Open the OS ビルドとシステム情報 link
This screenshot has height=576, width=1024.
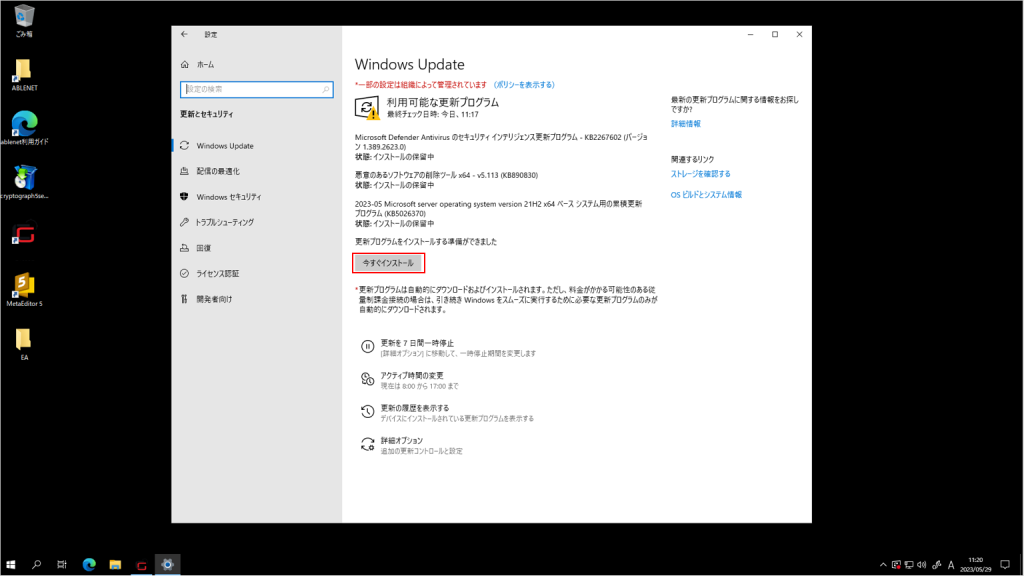click(x=706, y=195)
